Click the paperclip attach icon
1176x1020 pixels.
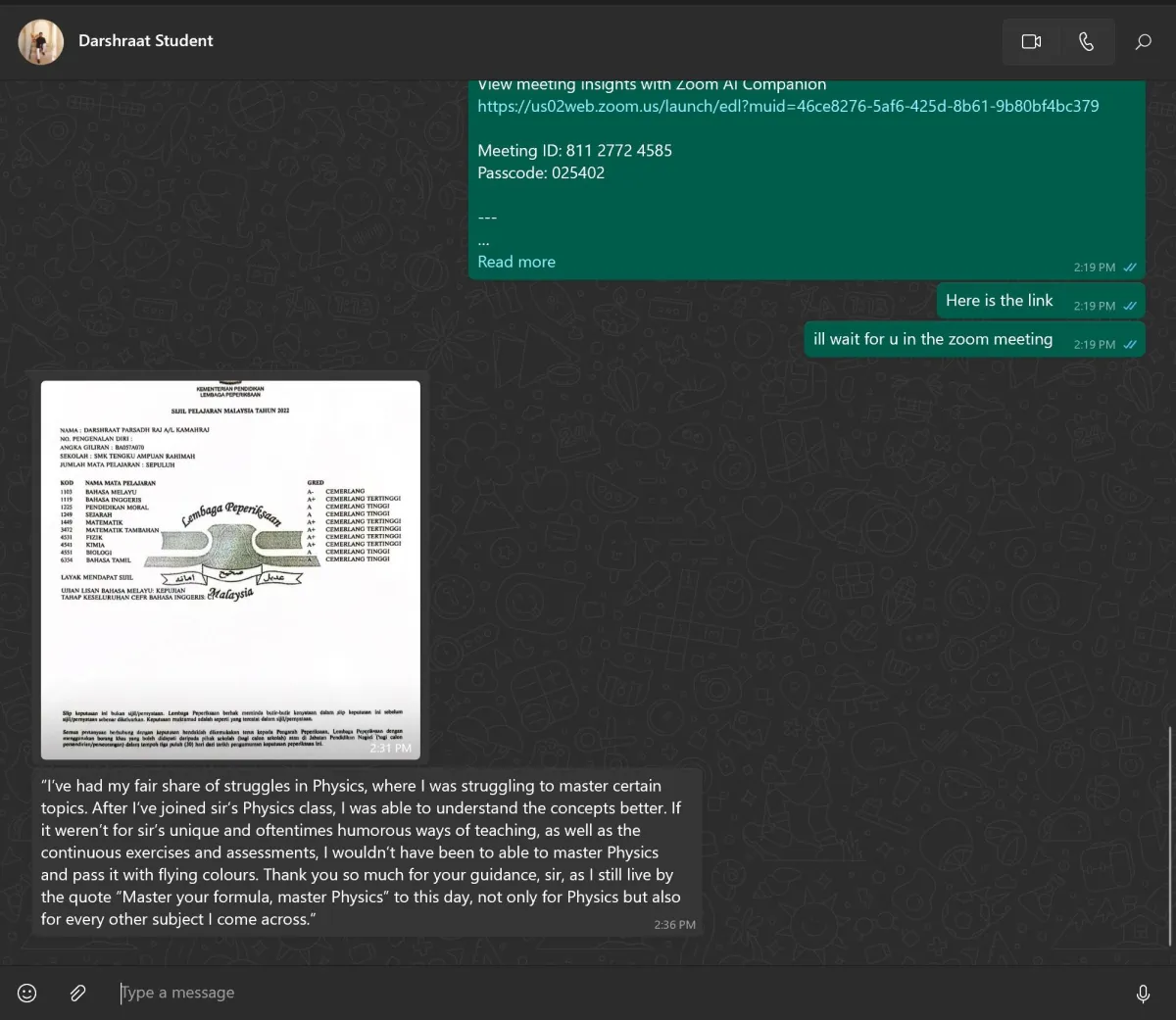tap(77, 993)
